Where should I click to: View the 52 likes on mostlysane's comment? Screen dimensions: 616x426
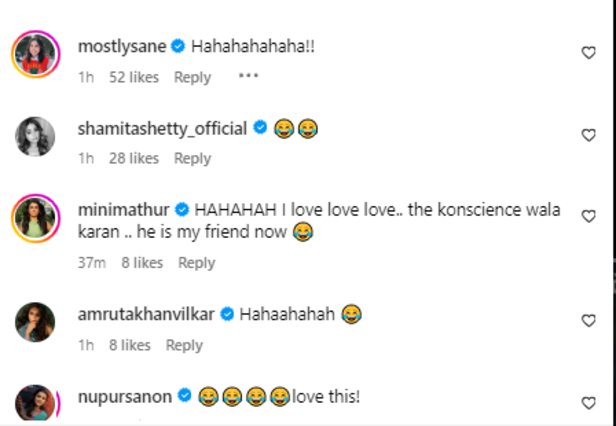[138, 77]
